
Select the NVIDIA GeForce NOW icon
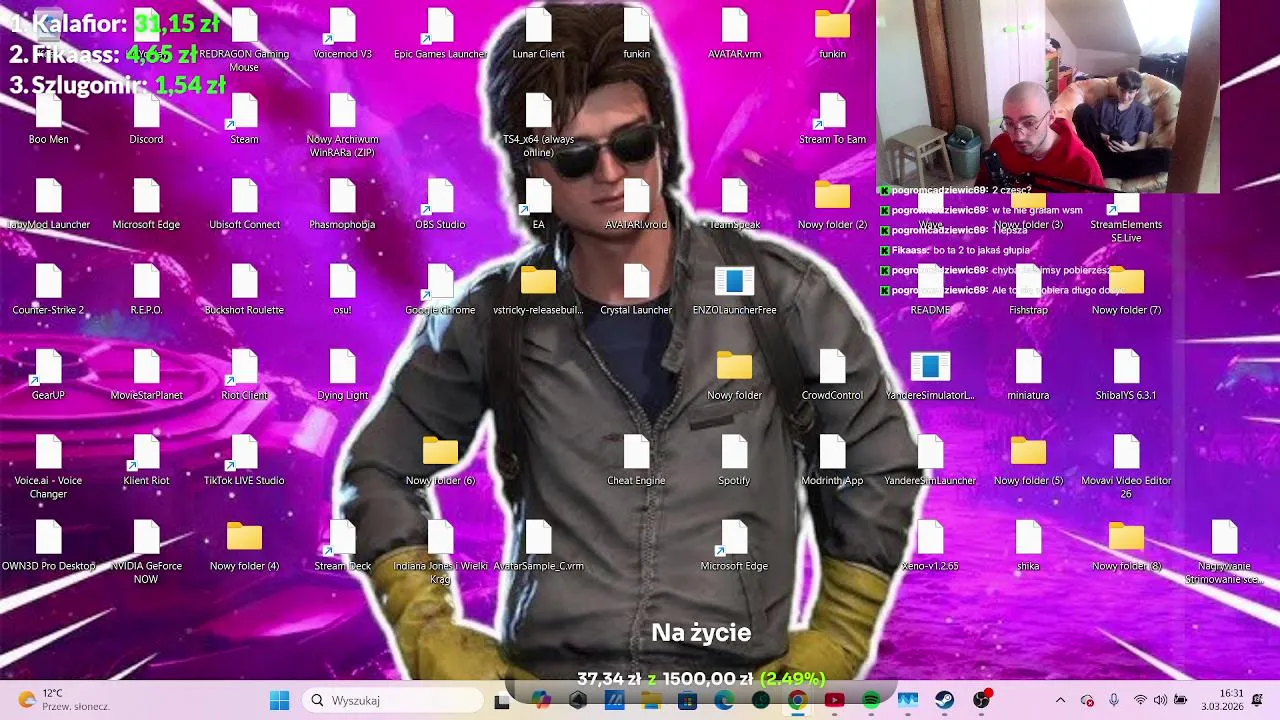pyautogui.click(x=146, y=551)
